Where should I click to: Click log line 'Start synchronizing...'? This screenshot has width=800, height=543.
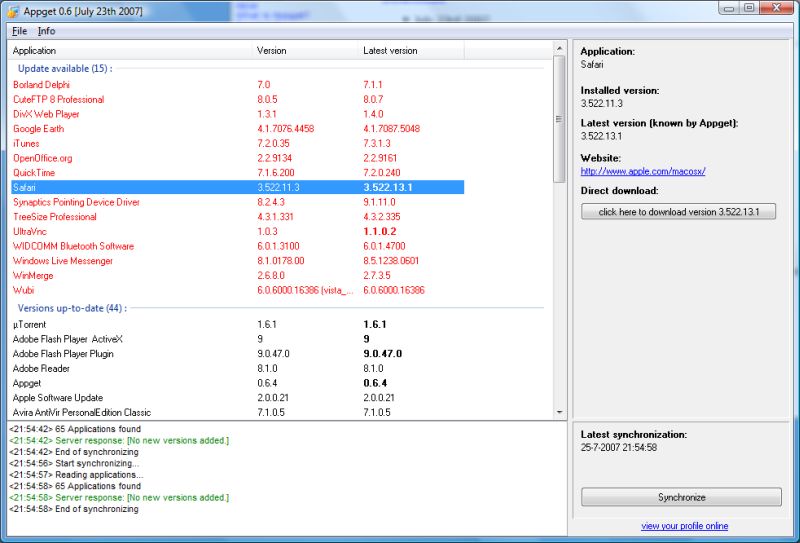point(74,463)
